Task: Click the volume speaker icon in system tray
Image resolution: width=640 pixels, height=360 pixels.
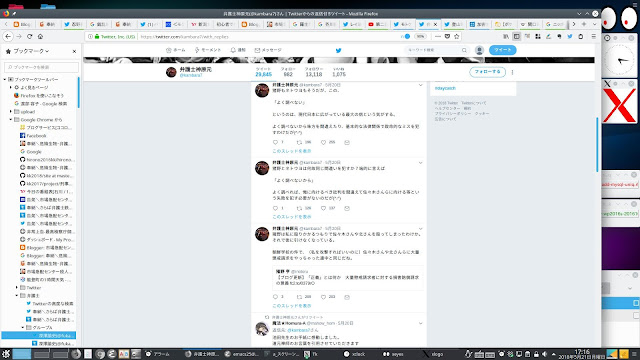Action: point(544,354)
